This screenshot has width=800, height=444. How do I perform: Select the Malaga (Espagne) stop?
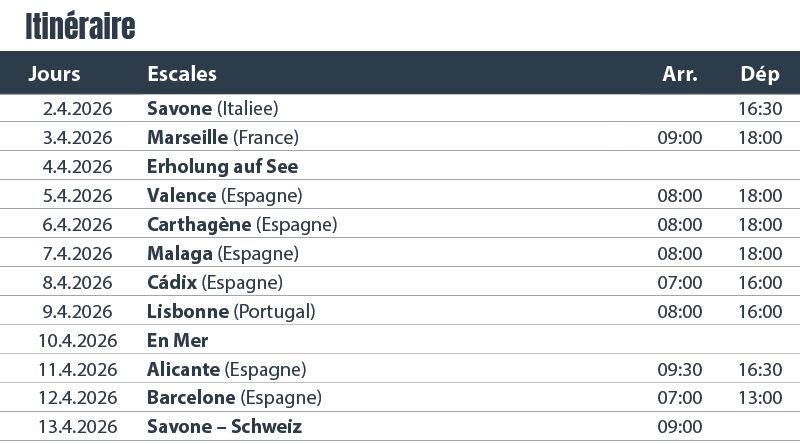point(222,253)
